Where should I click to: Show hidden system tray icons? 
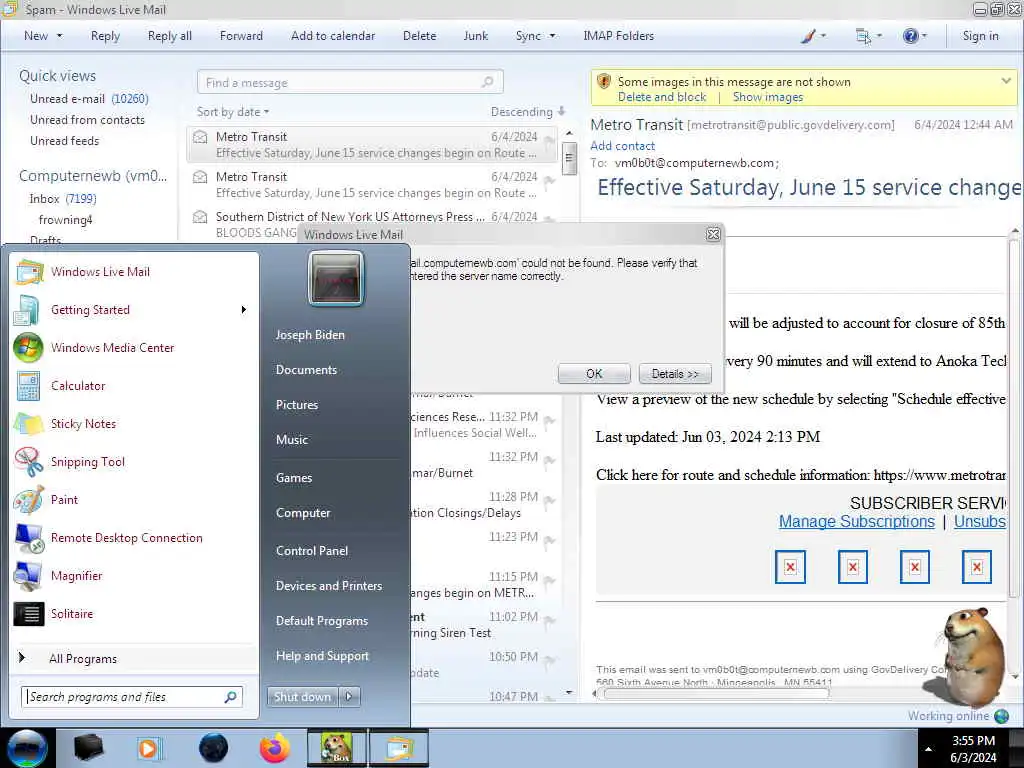click(928, 749)
